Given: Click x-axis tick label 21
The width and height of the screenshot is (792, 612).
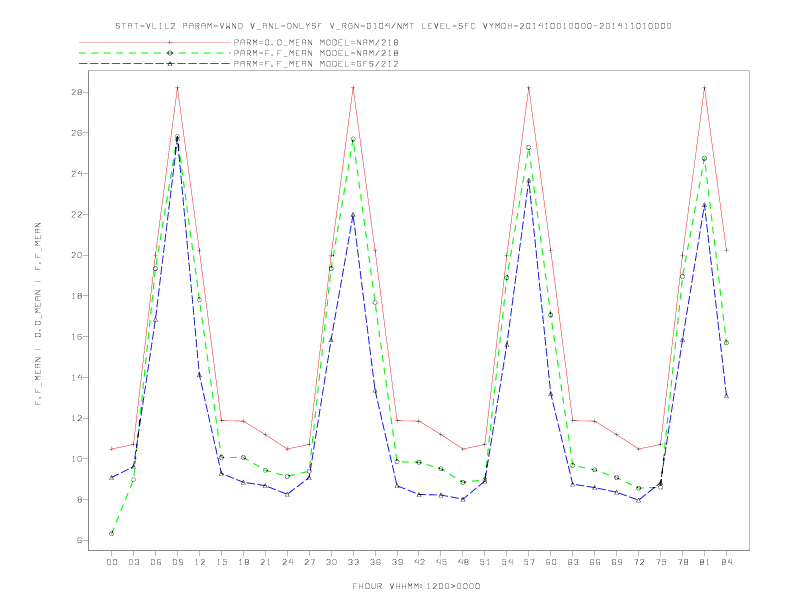Looking at the screenshot, I should click(265, 562).
